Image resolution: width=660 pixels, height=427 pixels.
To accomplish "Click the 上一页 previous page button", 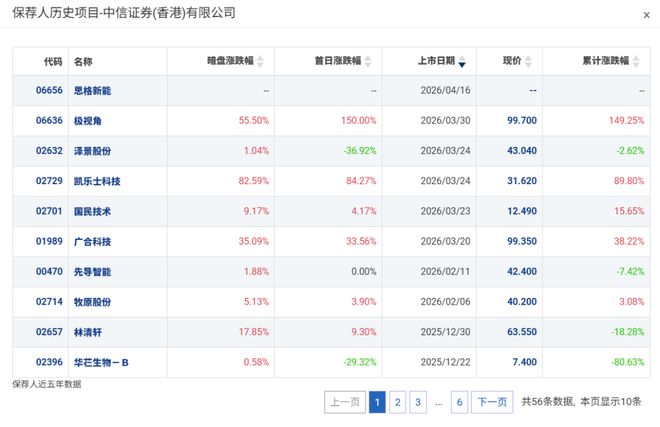I will [x=344, y=402].
